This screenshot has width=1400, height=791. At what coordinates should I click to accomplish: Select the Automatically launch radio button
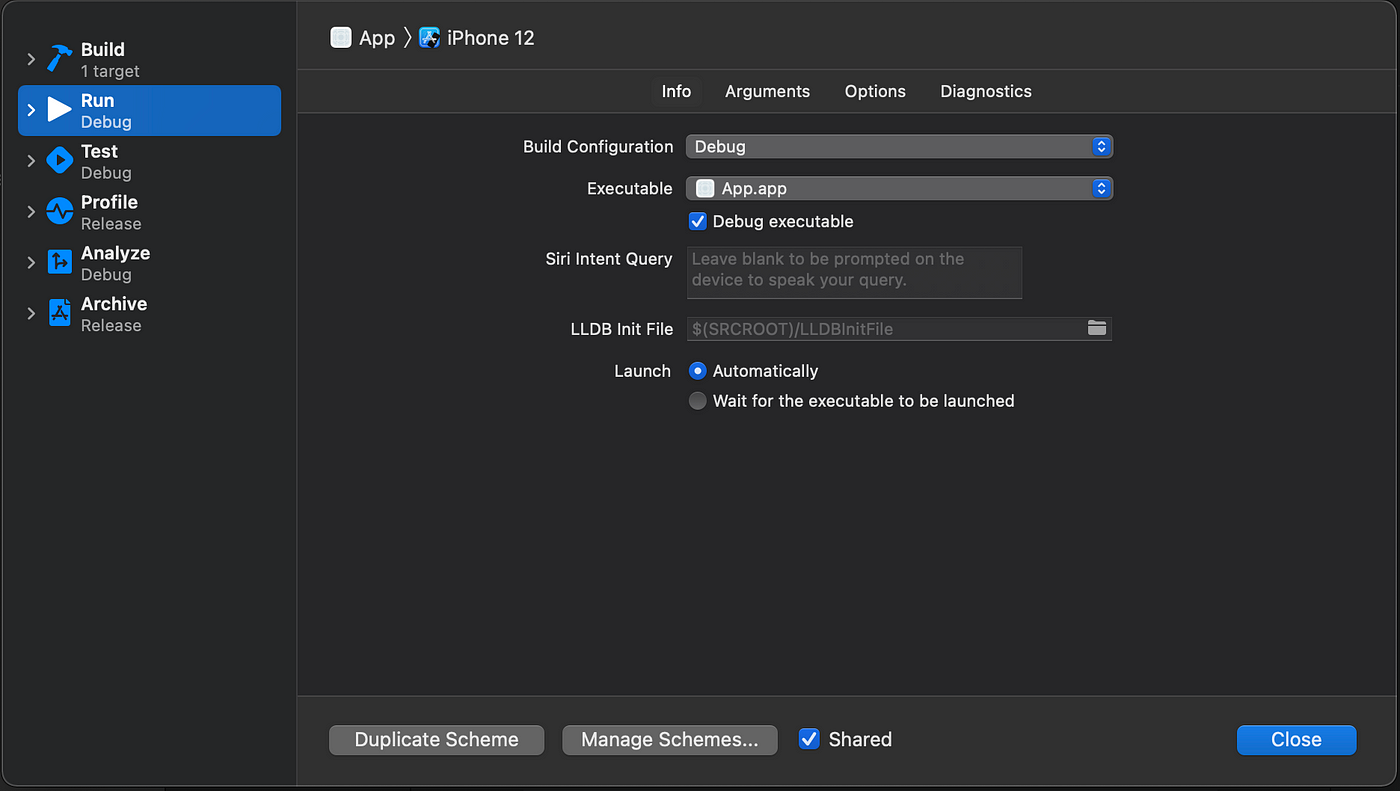click(698, 371)
